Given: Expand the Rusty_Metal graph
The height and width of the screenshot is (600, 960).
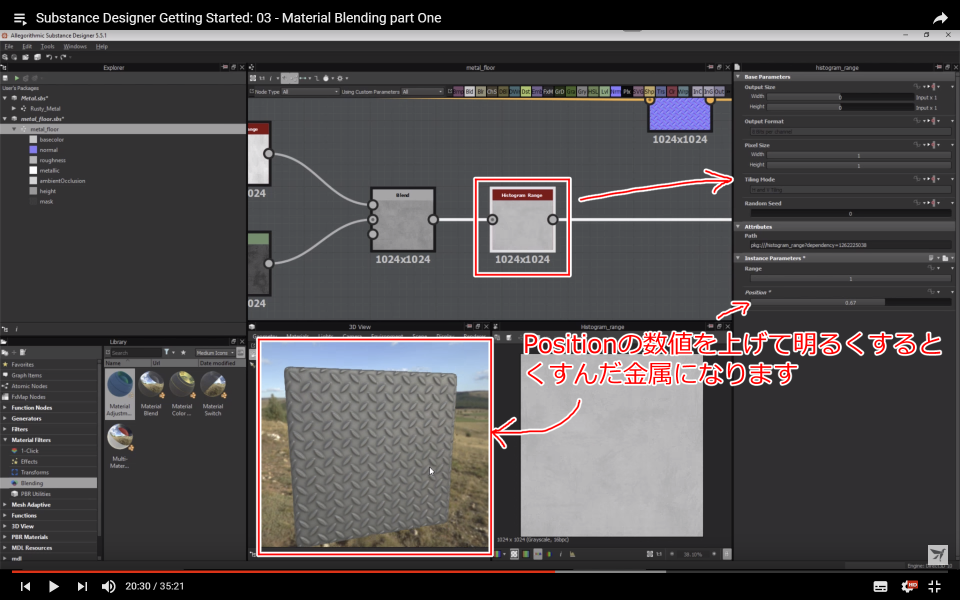Looking at the screenshot, I should pos(14,108).
